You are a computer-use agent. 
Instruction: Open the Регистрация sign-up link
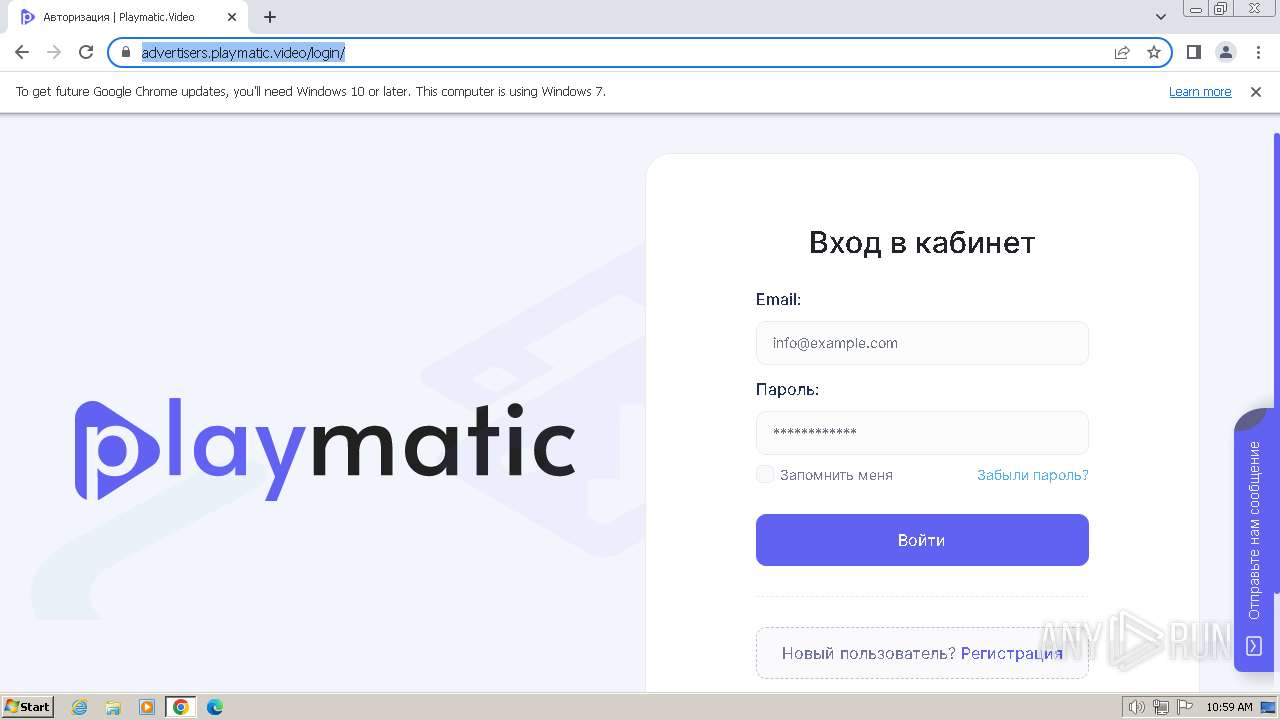[x=1012, y=653]
